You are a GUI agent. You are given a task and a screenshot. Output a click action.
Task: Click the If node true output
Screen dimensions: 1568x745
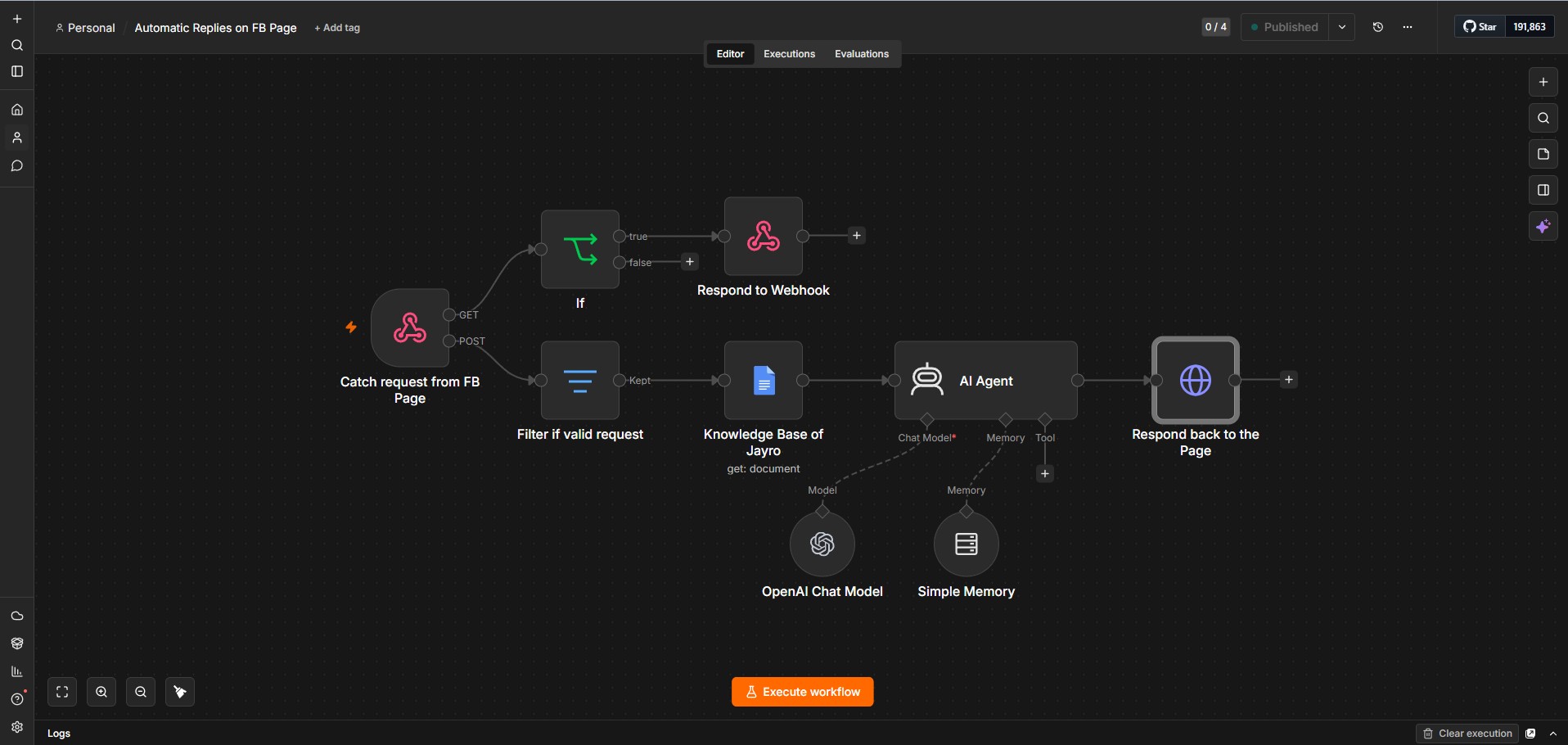point(620,236)
